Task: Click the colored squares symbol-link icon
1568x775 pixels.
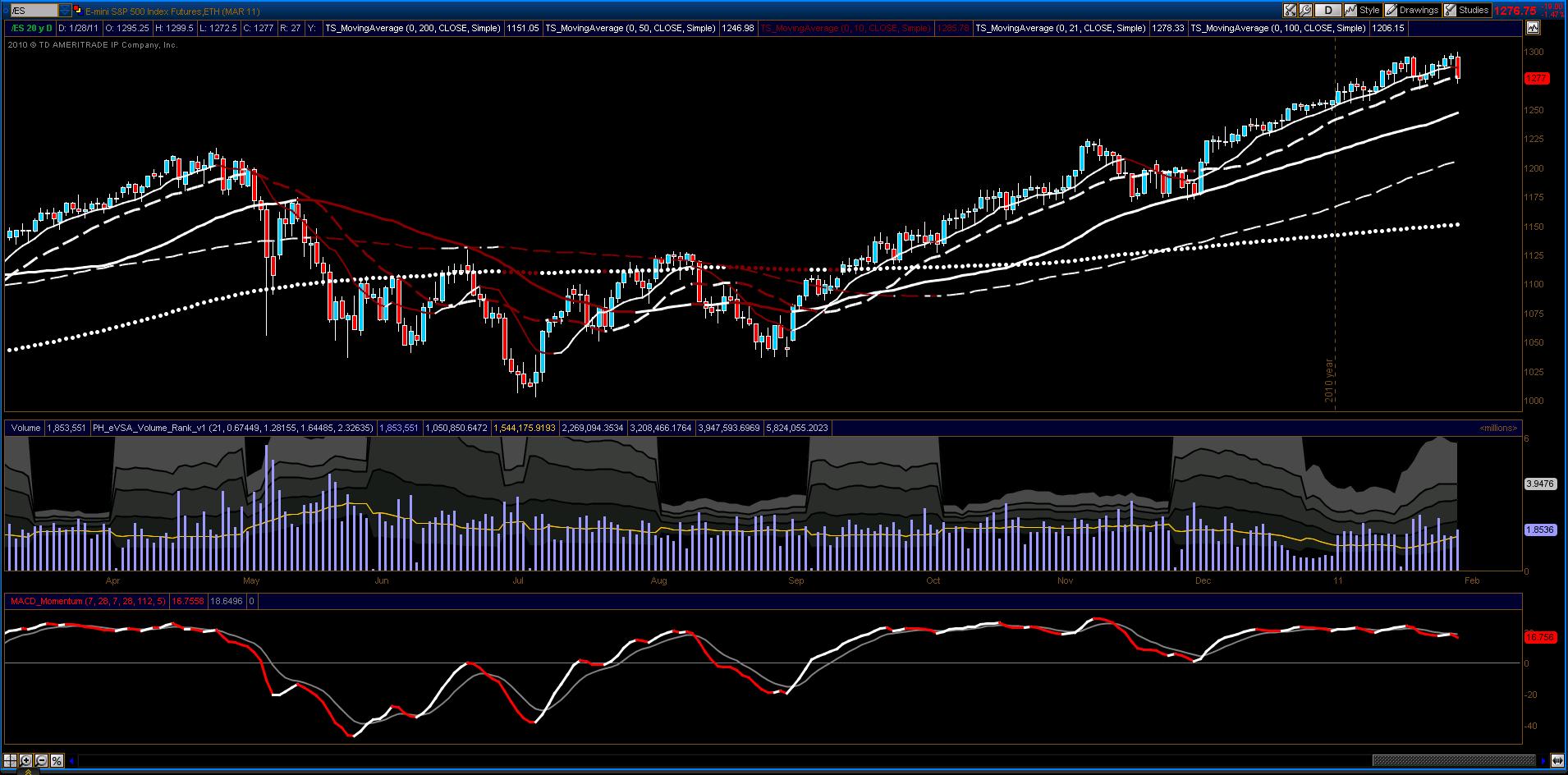Action: [x=77, y=11]
